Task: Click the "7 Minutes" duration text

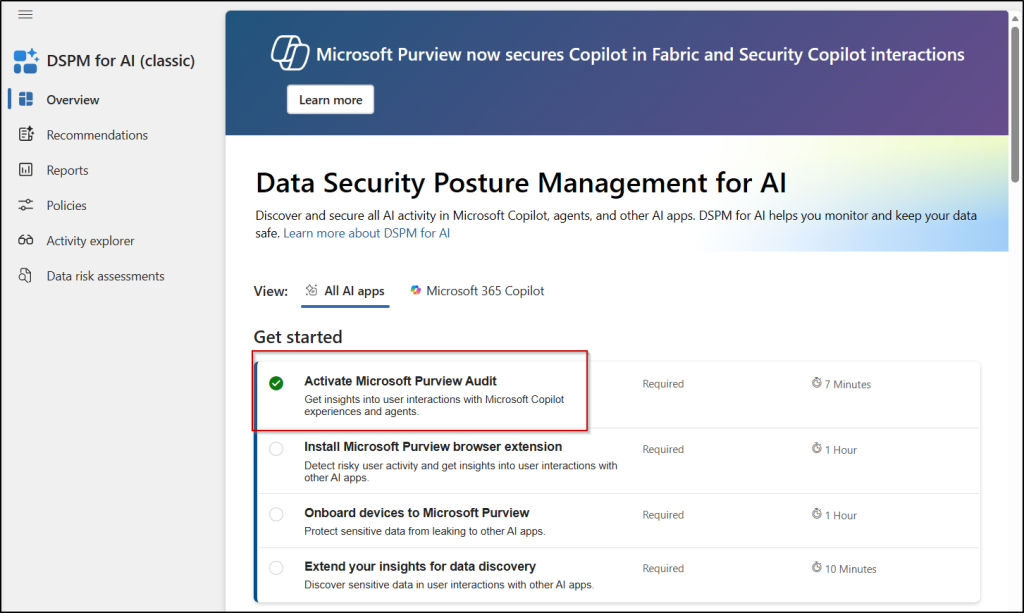Action: pos(848,385)
